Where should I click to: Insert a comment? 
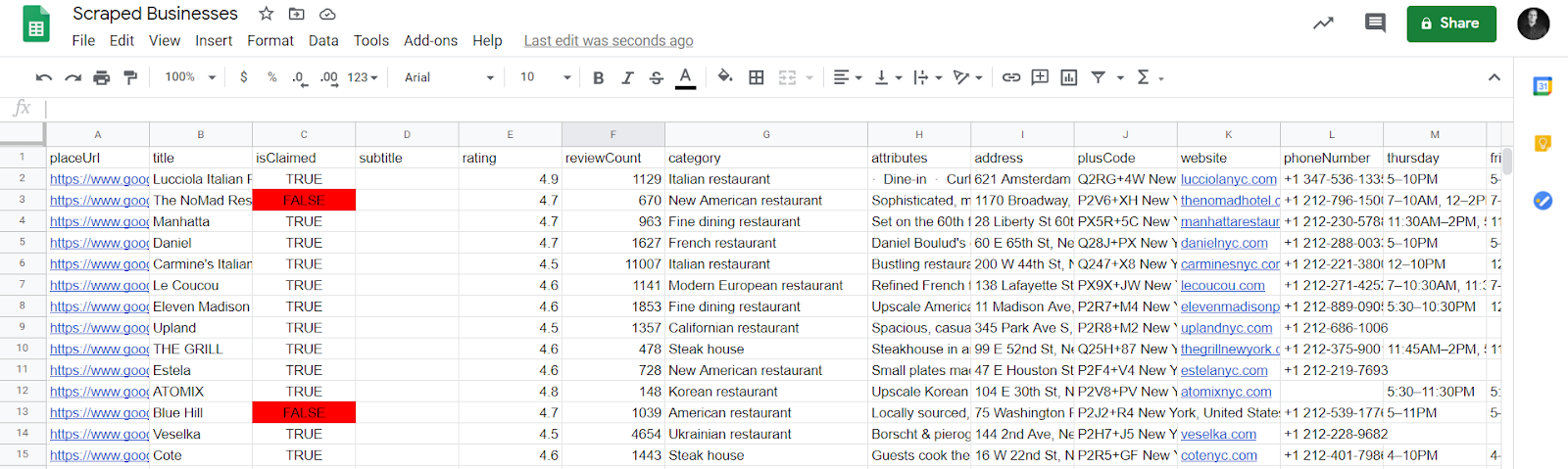[1040, 77]
